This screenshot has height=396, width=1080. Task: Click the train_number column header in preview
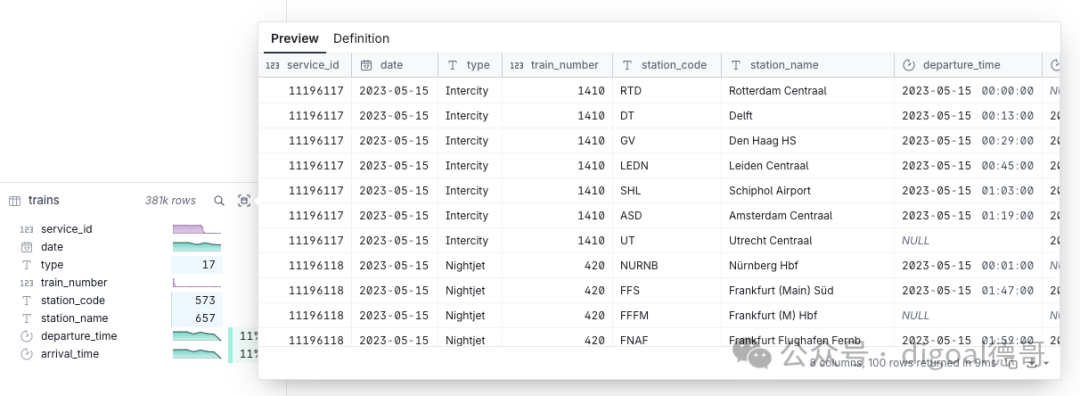pyautogui.click(x=557, y=65)
